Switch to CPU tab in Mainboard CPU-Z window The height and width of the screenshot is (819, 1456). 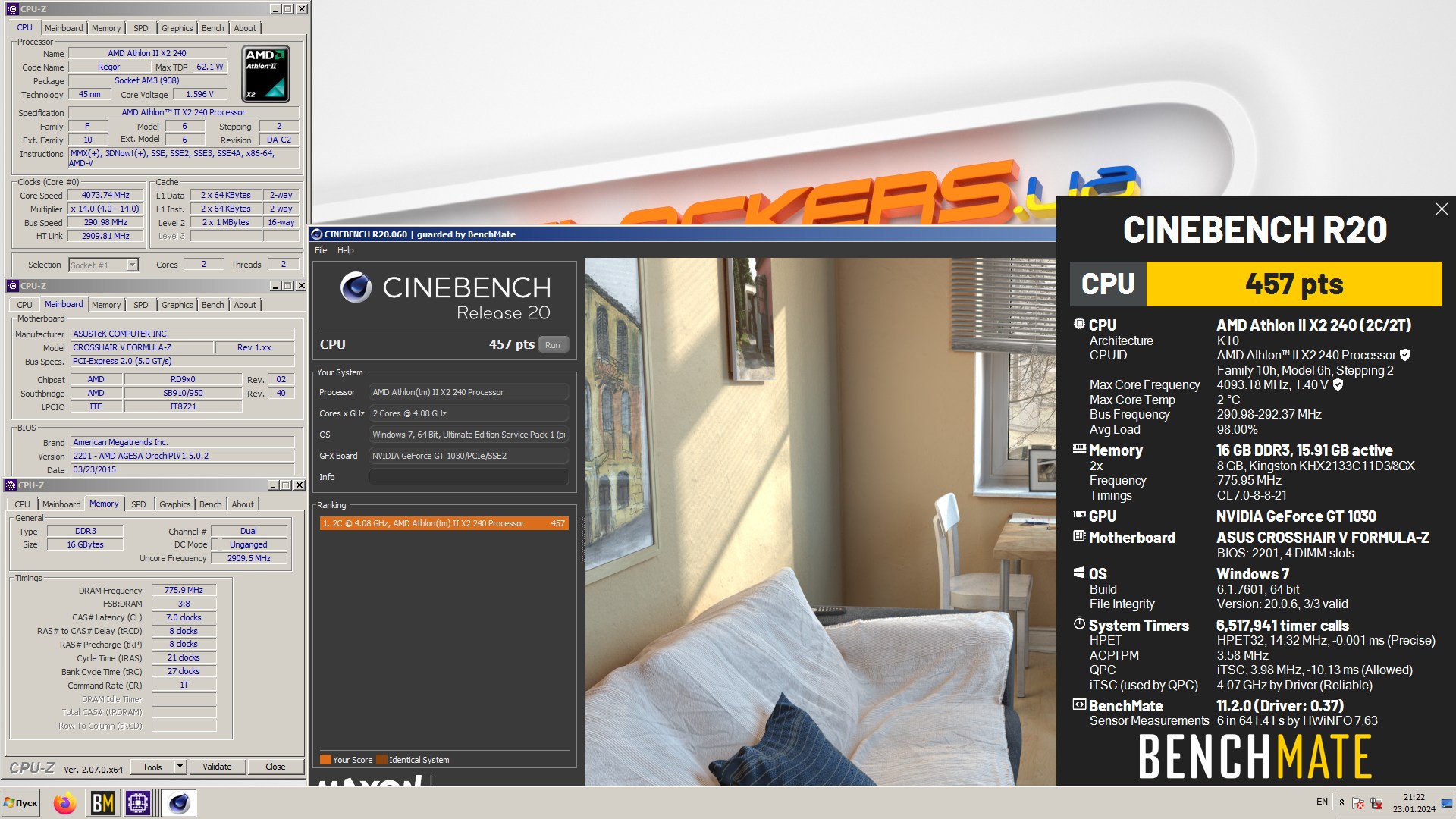pyautogui.click(x=24, y=305)
